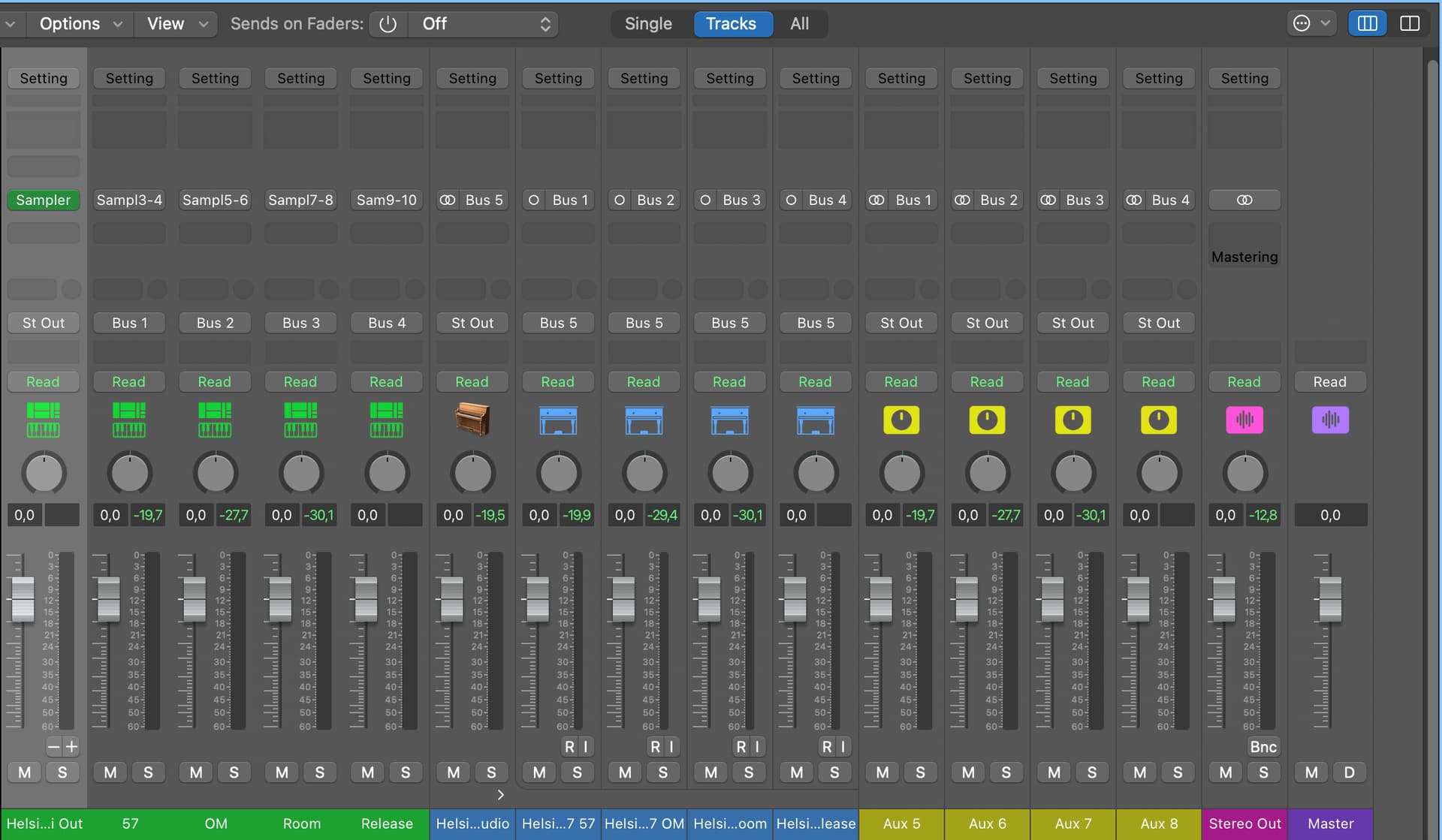Open the three-column mixer view icon
Image resolution: width=1442 pixels, height=840 pixels.
click(1367, 24)
